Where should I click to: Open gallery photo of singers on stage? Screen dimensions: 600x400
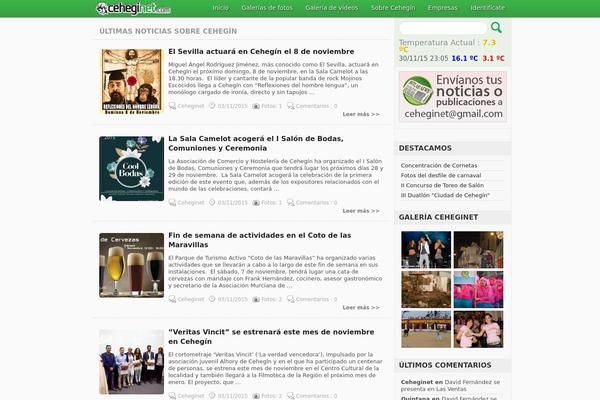tap(426, 250)
